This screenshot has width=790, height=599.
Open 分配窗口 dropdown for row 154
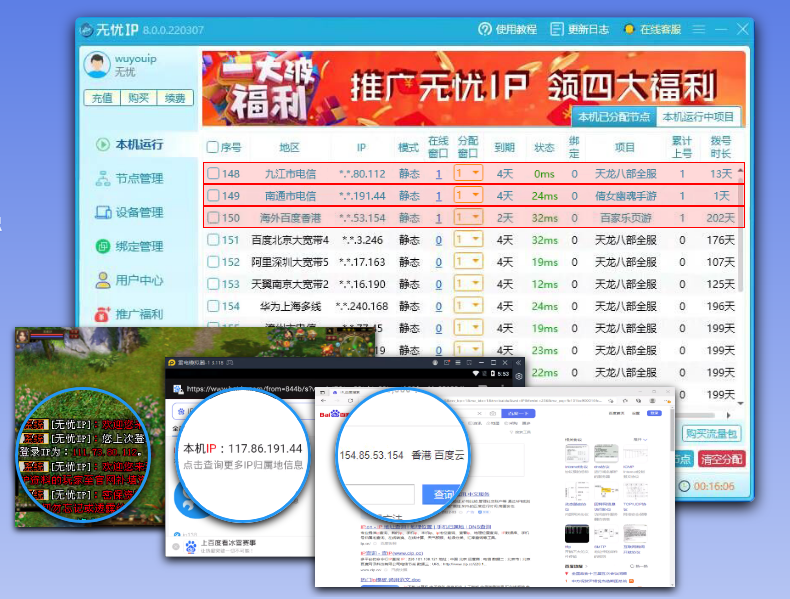(x=468, y=306)
